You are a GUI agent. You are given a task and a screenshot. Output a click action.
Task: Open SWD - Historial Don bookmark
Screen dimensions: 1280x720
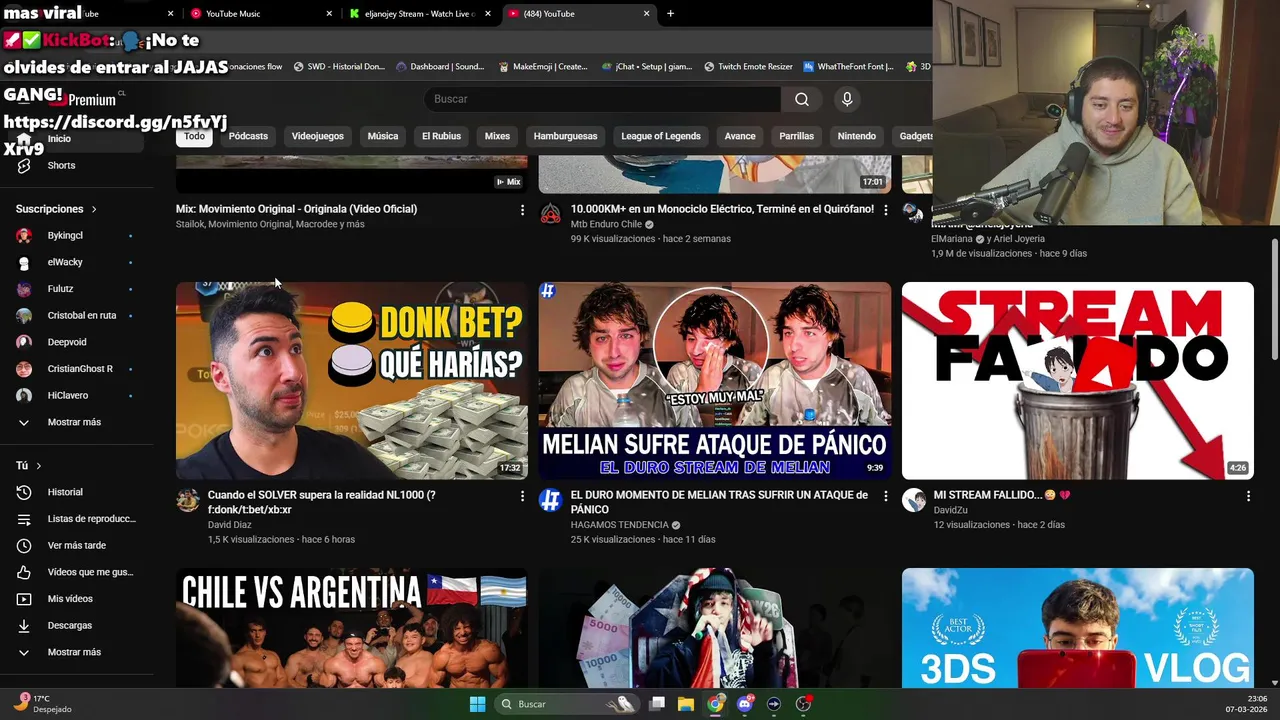[339, 67]
